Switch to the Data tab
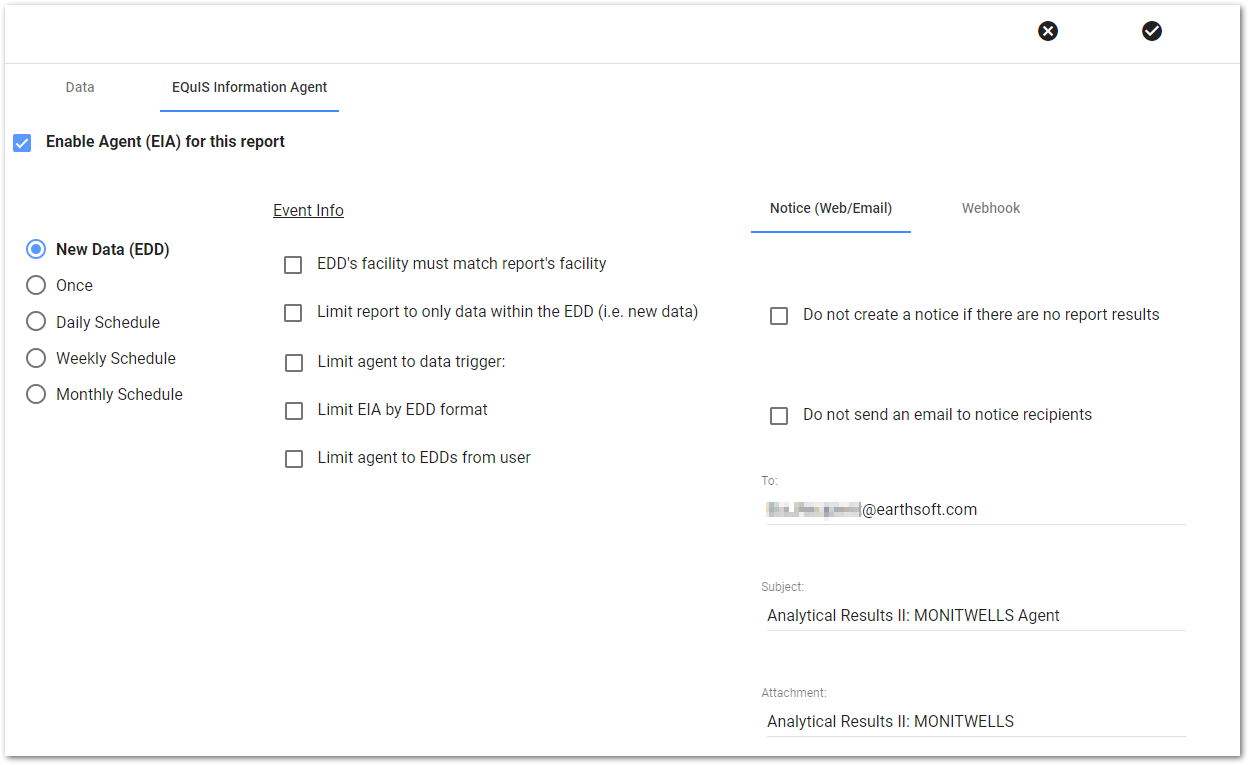Screen dimensions: 1249x765 80,87
